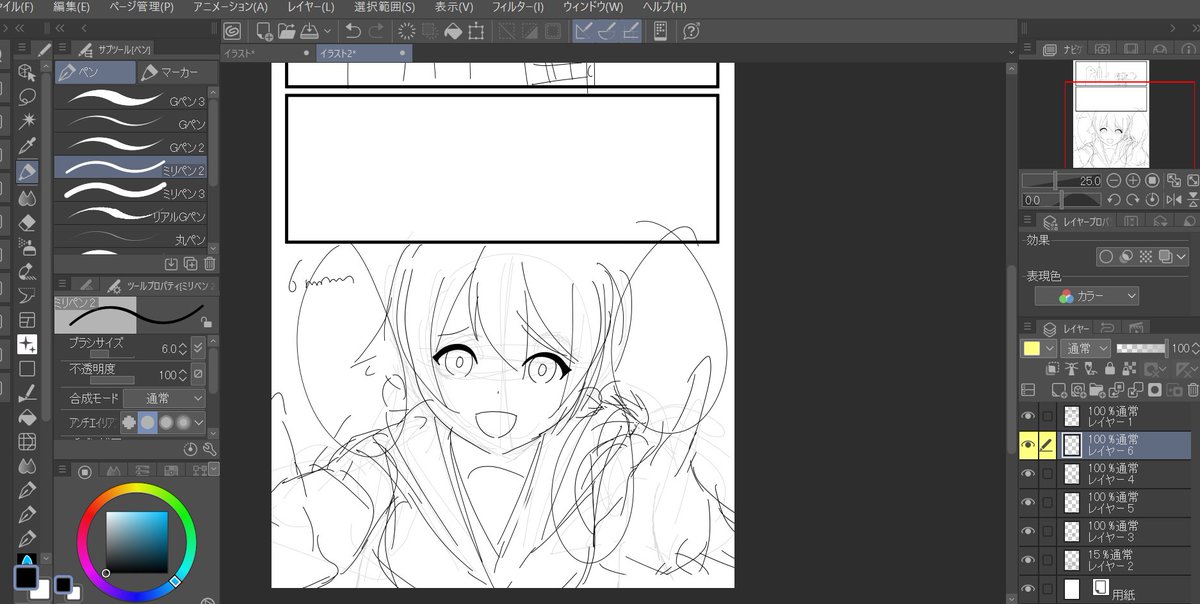The height and width of the screenshot is (604, 1200).
Task: Open the smartphone connection icon
Action: point(660,31)
